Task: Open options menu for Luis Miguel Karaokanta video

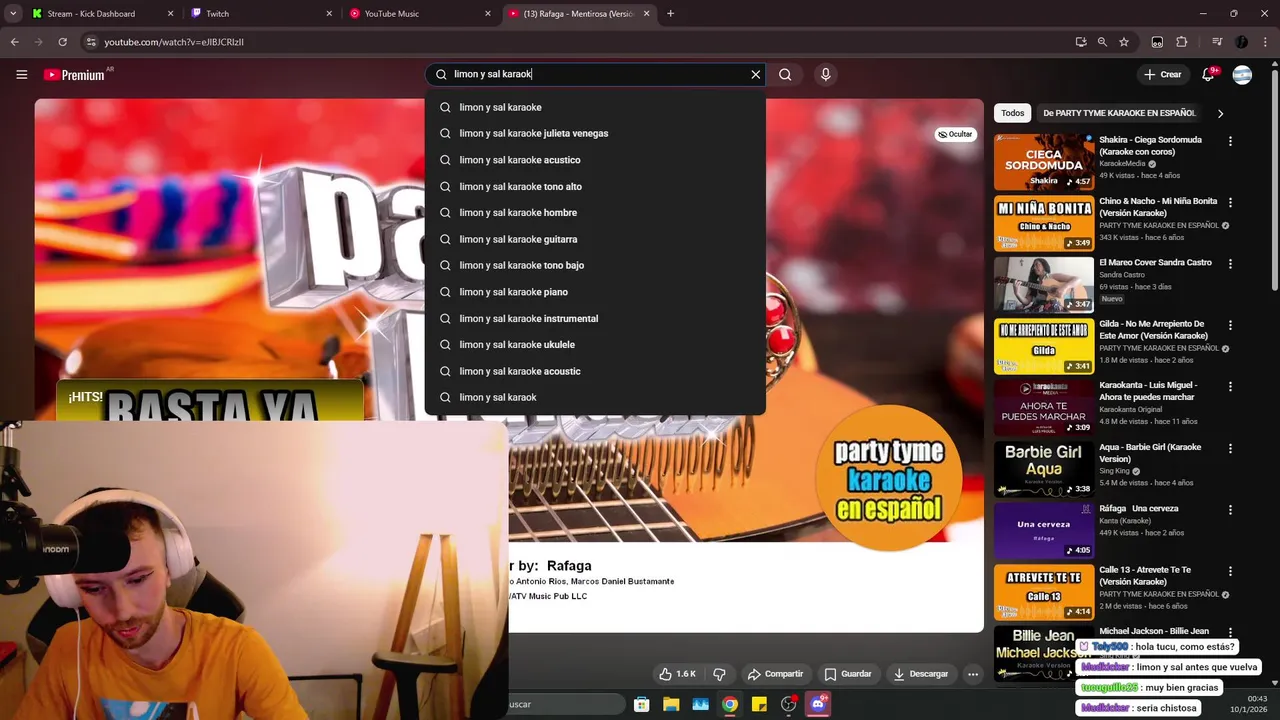Action: (1230, 387)
